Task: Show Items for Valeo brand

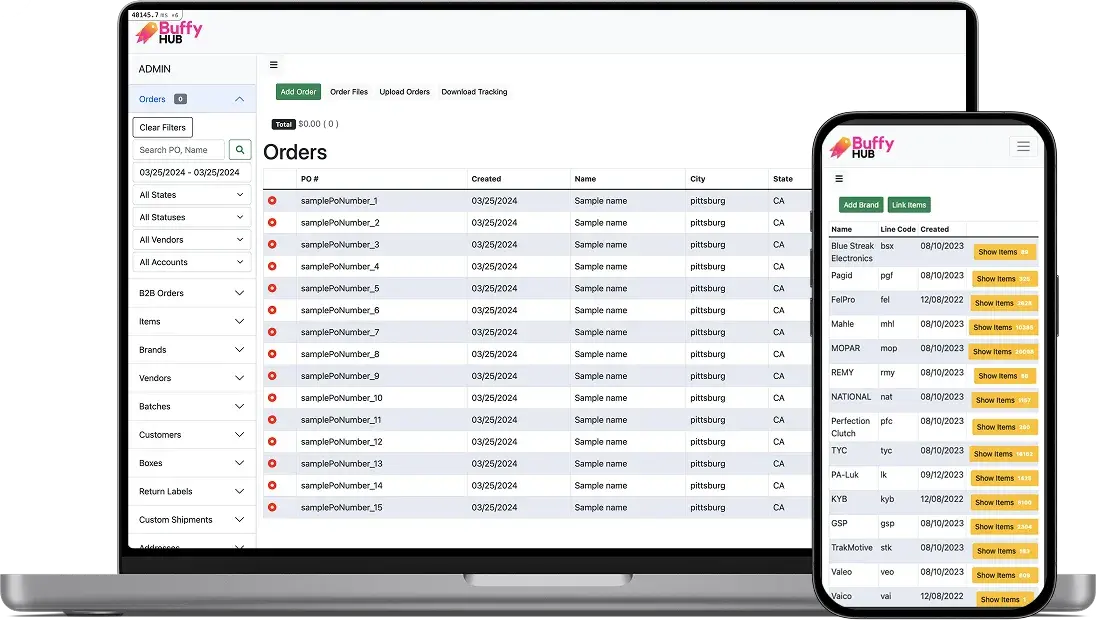Action: (1003, 575)
